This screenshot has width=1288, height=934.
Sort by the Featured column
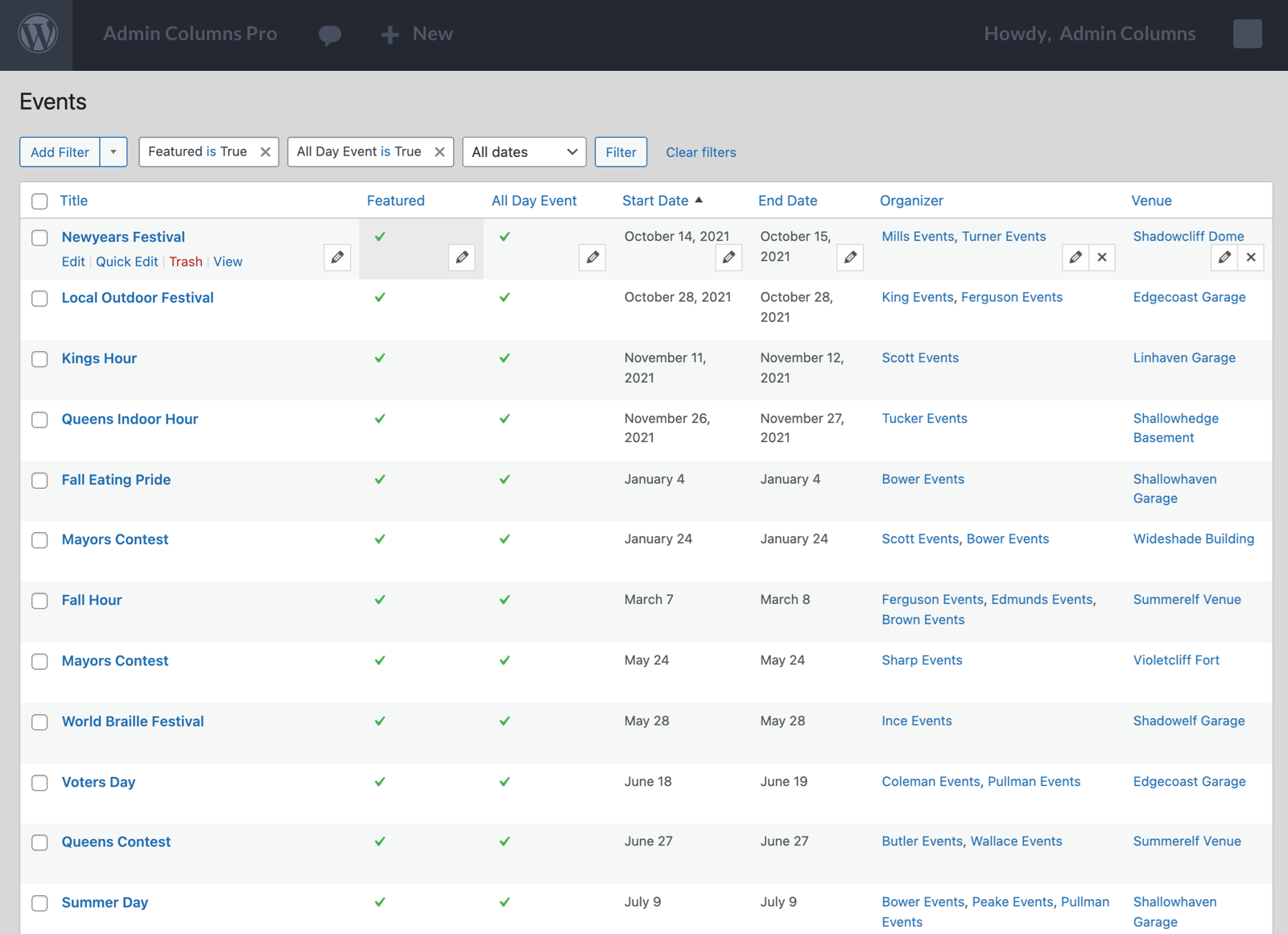(x=395, y=200)
